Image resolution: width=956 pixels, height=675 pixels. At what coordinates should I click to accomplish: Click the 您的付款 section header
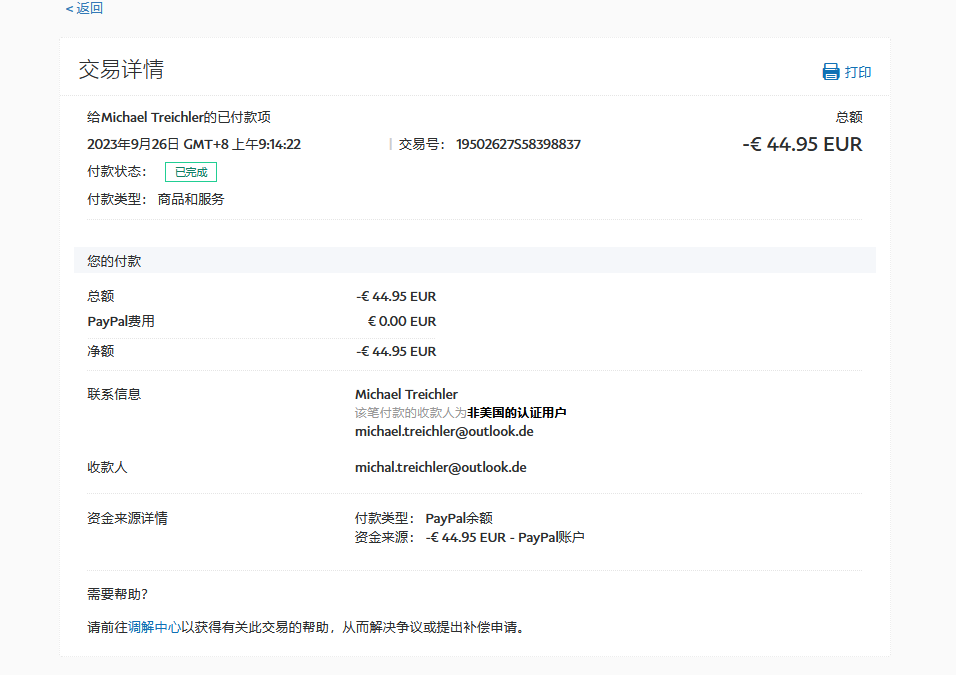(114, 261)
